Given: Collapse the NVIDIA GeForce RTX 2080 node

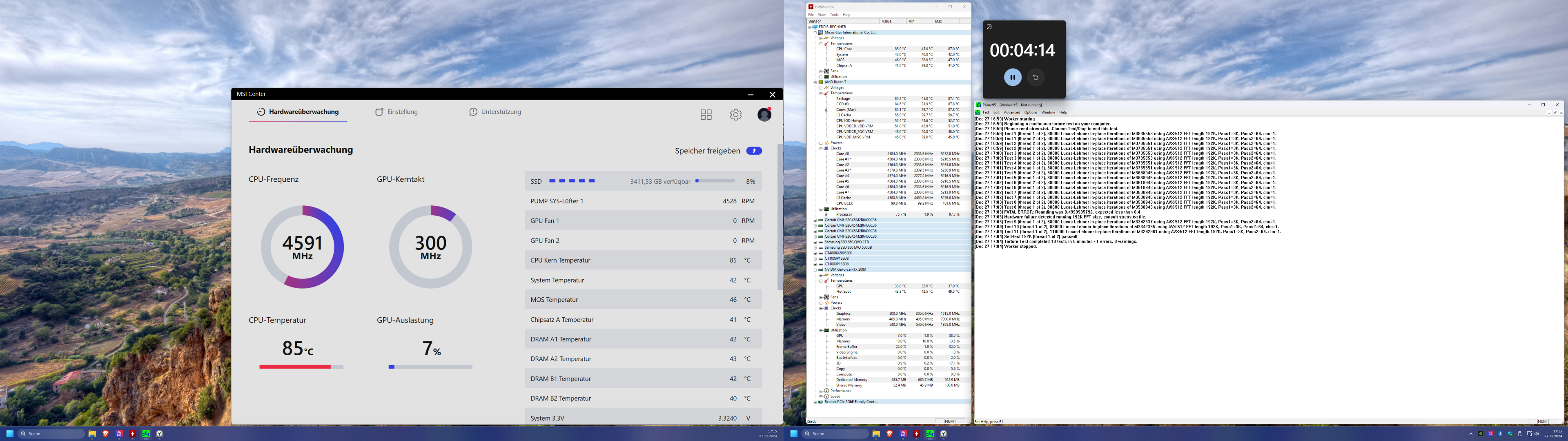Looking at the screenshot, I should 815,269.
